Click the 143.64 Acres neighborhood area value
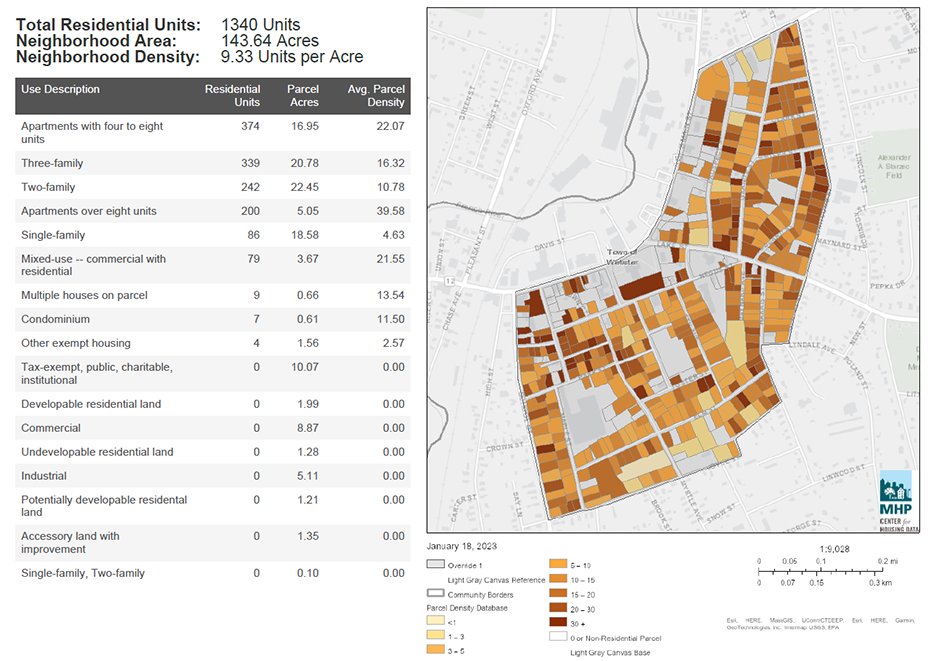The width and height of the screenshot is (936, 661). point(270,41)
